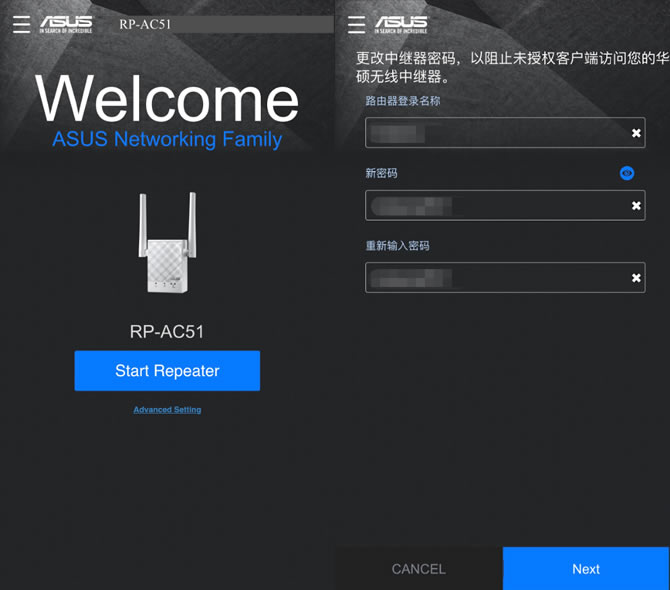
Task: Click the 重新输入密码 label
Action: [397, 246]
